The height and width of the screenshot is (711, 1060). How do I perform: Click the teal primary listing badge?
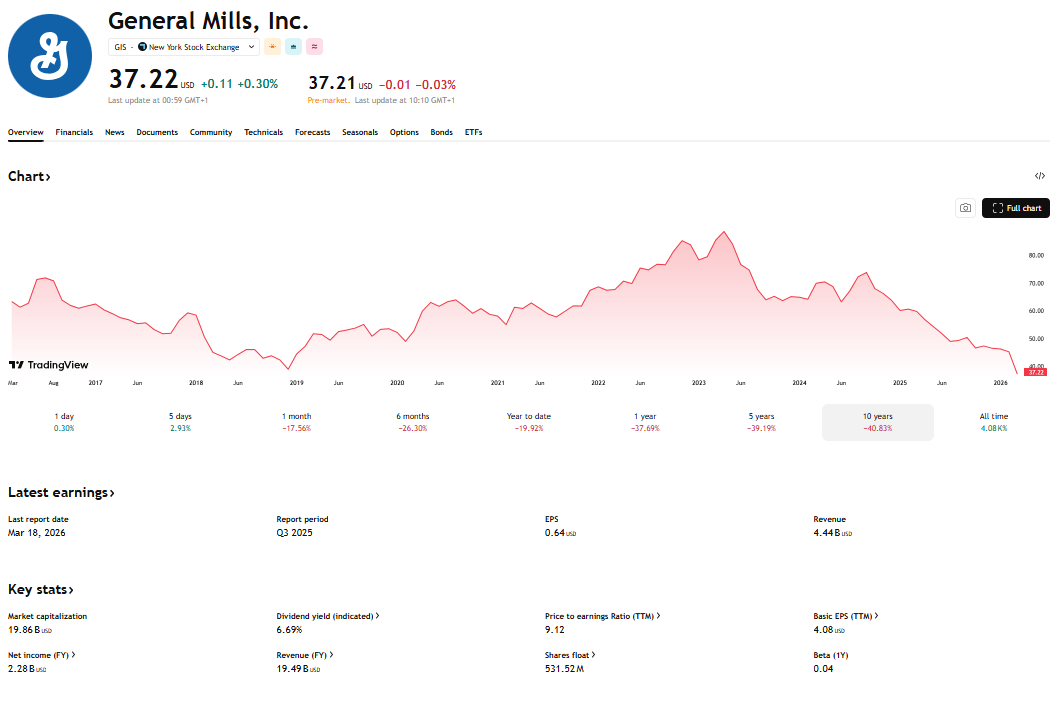click(293, 47)
